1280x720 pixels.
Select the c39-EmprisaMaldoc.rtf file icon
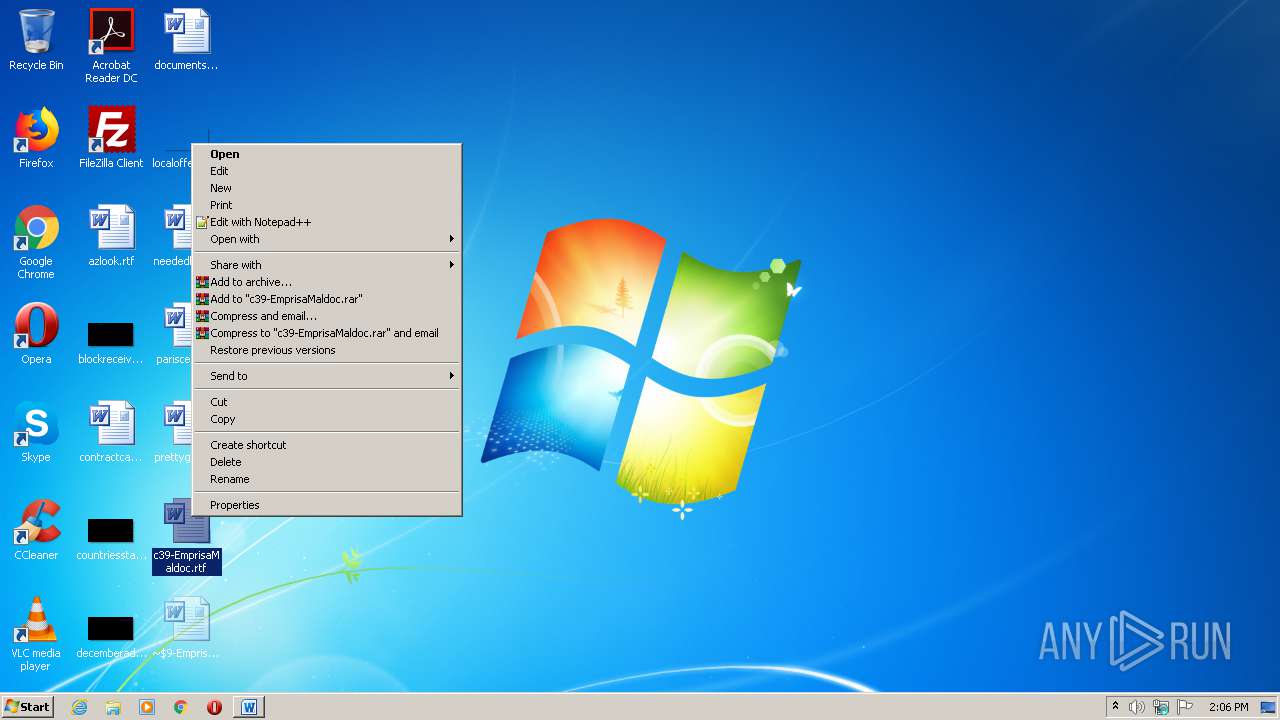(186, 536)
